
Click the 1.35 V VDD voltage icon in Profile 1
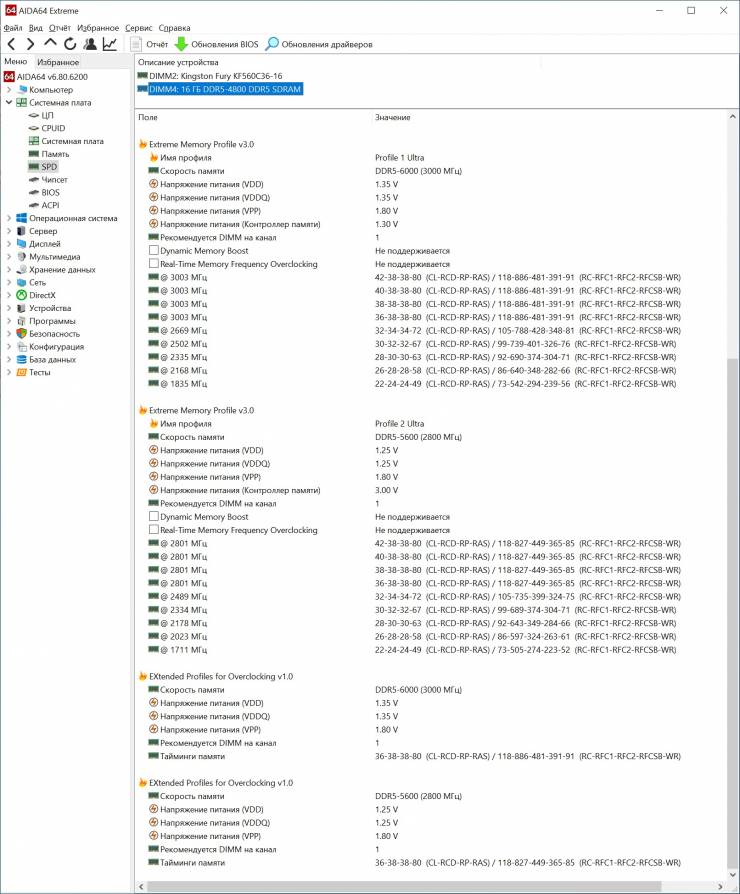coord(153,184)
